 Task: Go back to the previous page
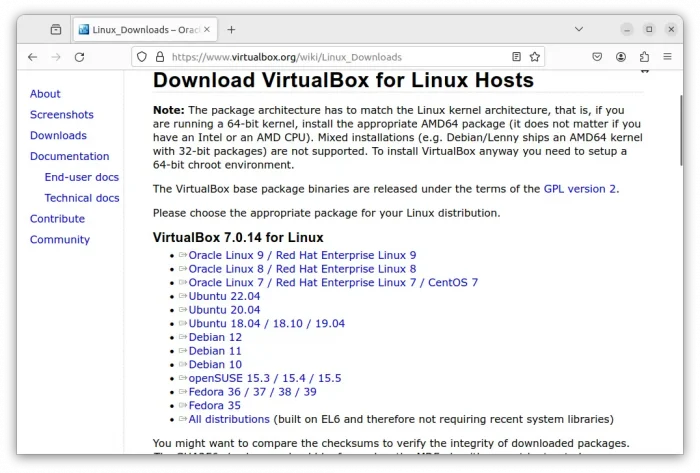32,57
